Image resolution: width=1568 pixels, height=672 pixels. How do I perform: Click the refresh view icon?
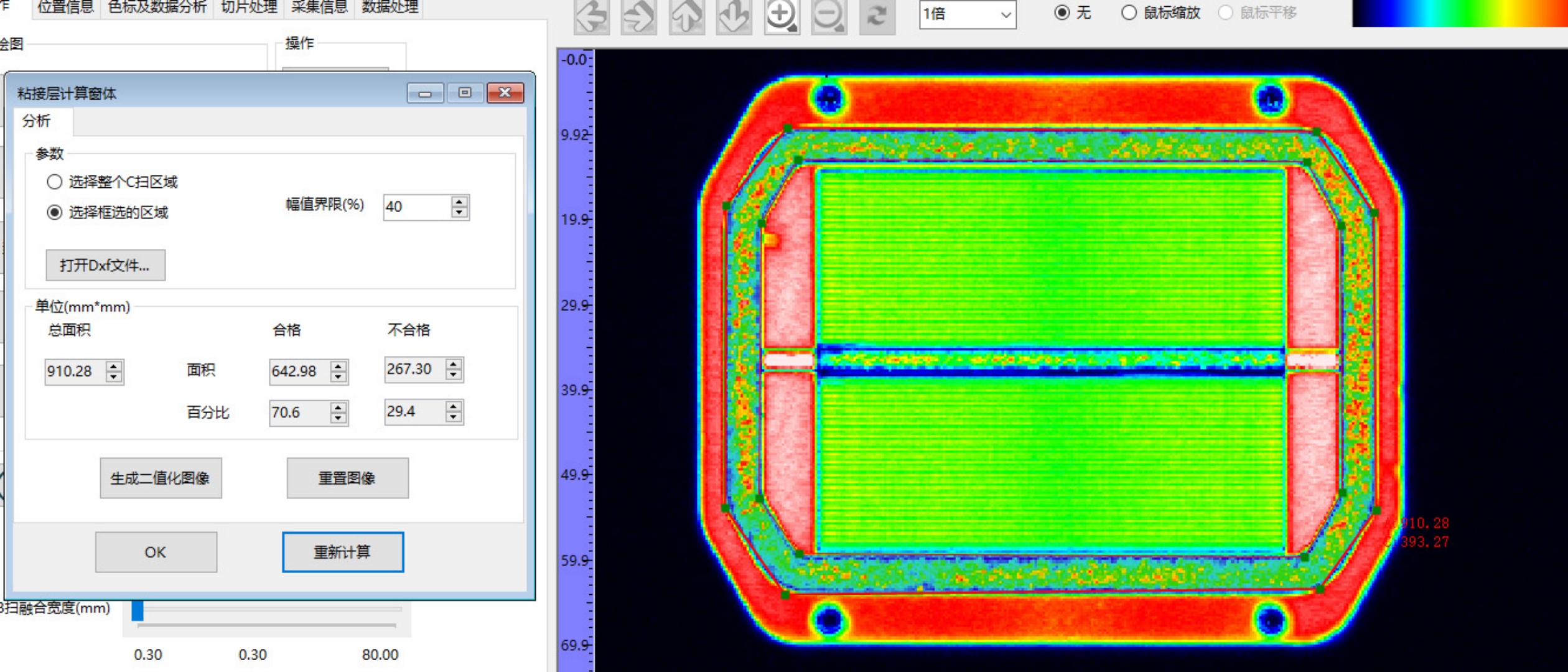(x=877, y=16)
